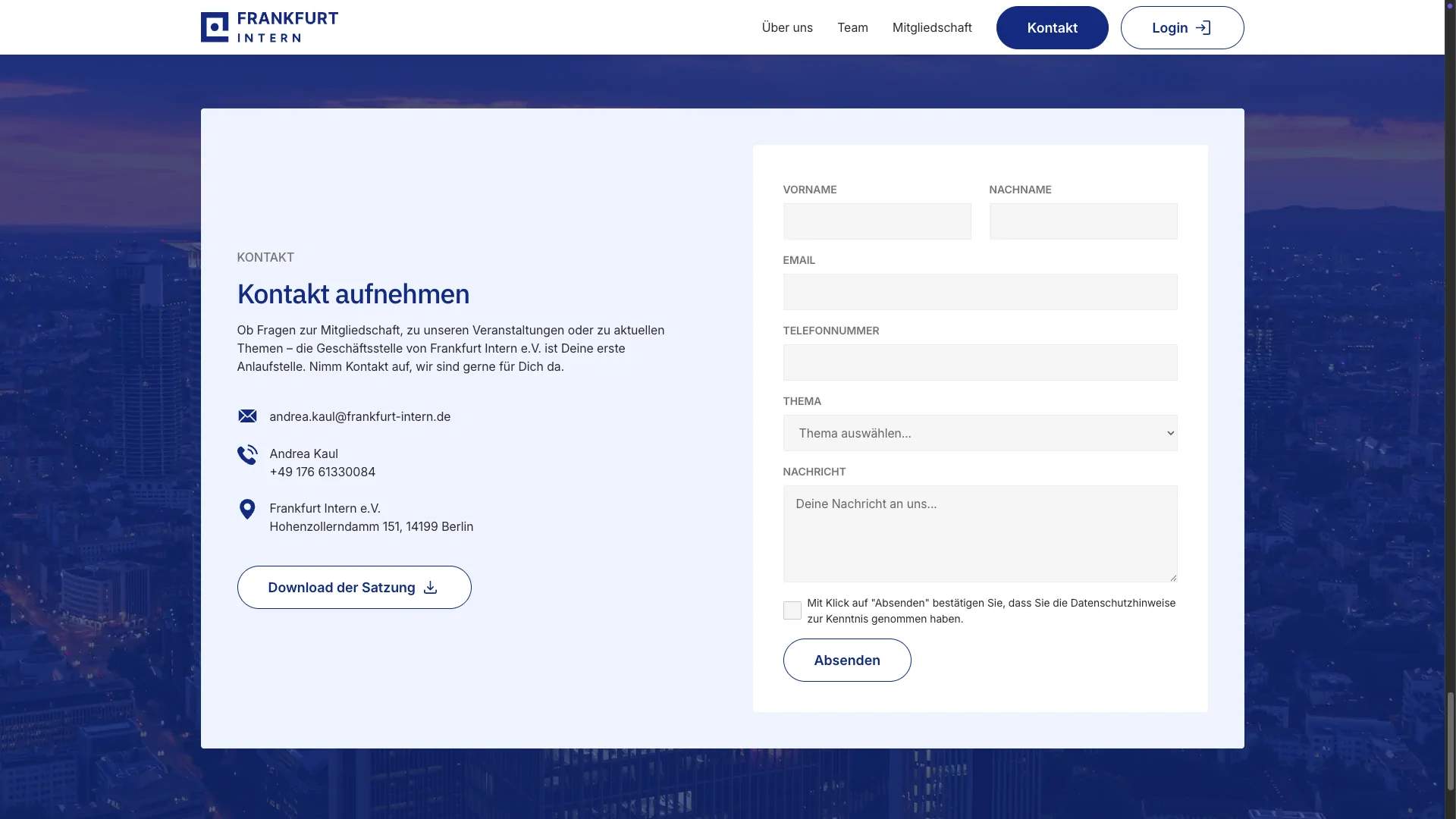Click the email address andrea.kaul@frankfurt-intern.de
Image resolution: width=1456 pixels, height=819 pixels.
(x=360, y=416)
